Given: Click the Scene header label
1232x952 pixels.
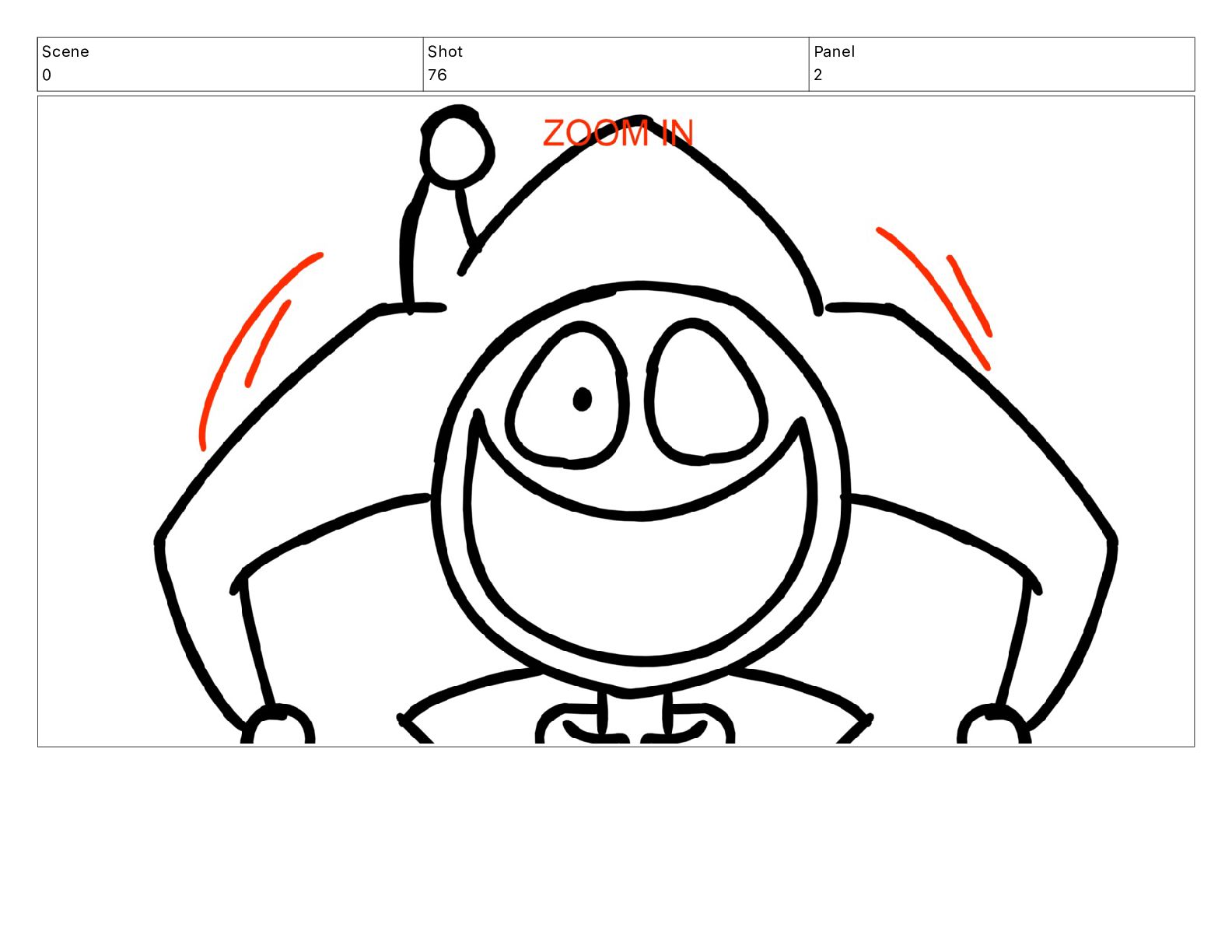Looking at the screenshot, I should 65,52.
